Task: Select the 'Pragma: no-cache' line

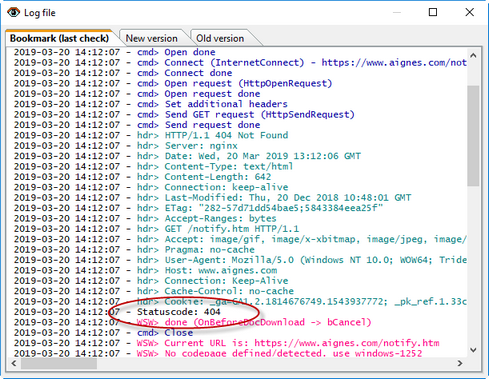Action: pyautogui.click(x=134, y=249)
